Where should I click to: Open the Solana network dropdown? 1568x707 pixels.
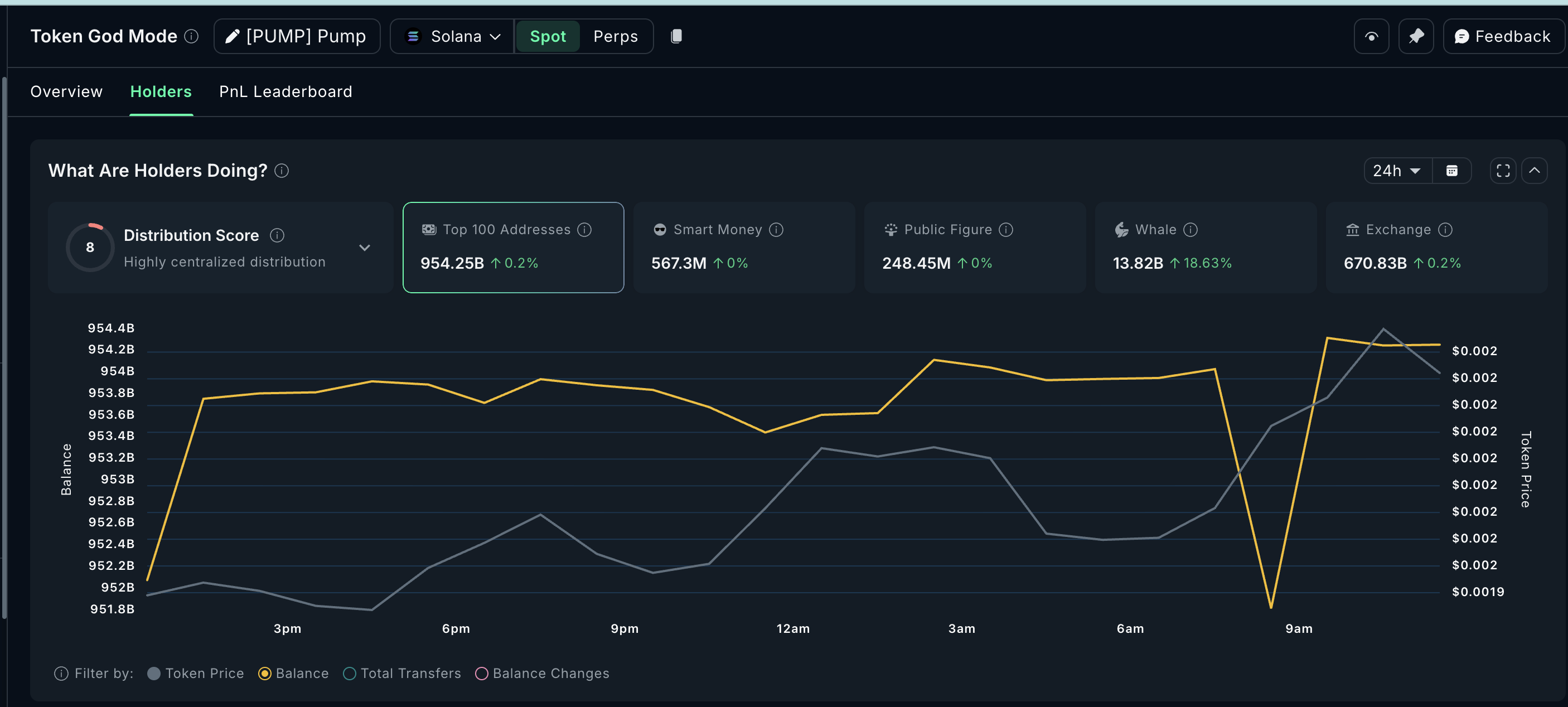(451, 36)
